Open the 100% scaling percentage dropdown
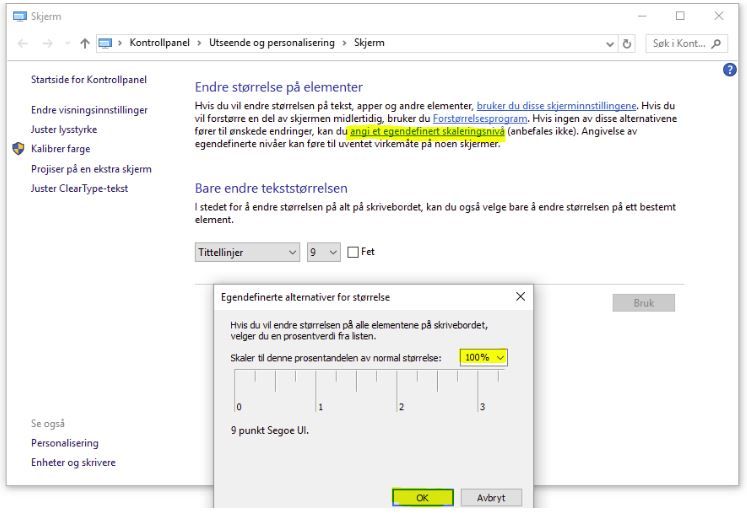The image size is (747, 516). (x=484, y=357)
